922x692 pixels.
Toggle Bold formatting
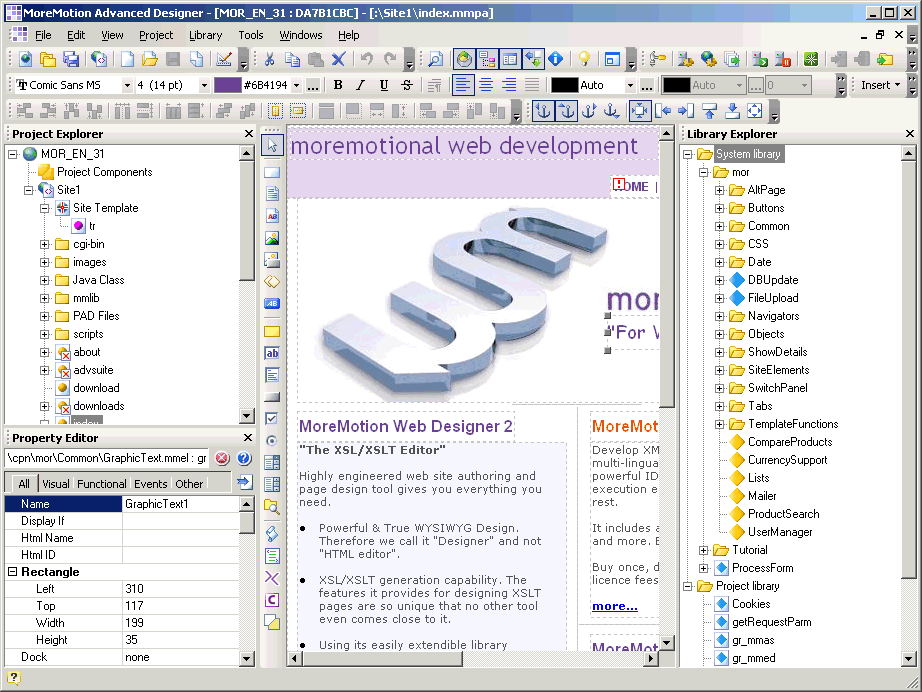click(x=338, y=85)
